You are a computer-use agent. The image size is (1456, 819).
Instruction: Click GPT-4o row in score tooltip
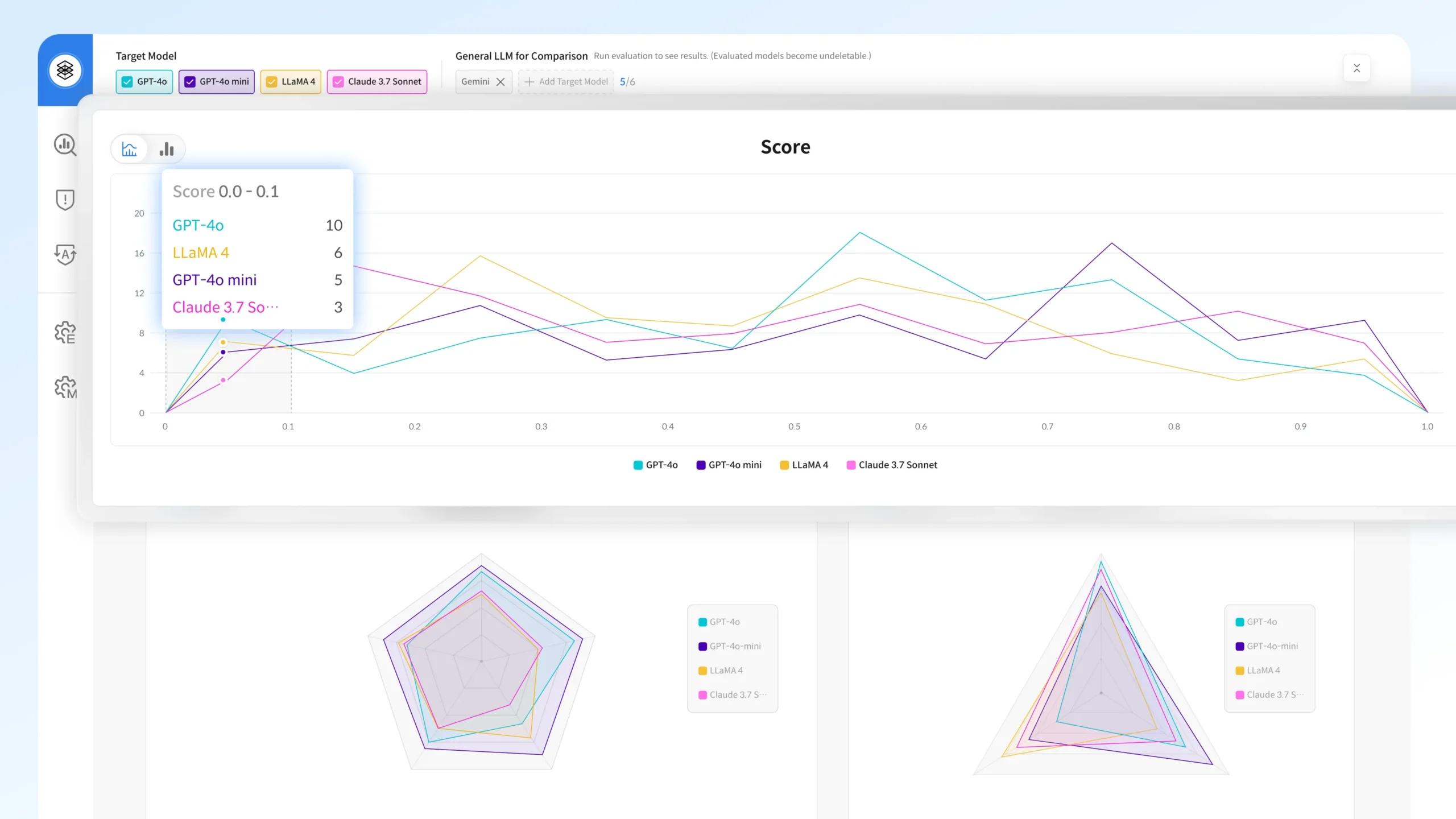coord(258,225)
